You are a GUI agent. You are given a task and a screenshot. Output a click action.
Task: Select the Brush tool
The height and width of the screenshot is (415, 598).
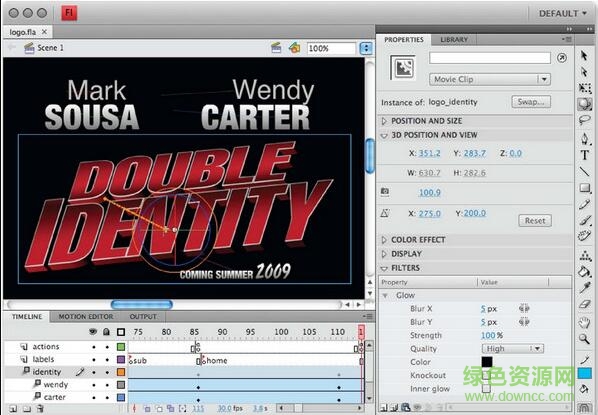pyautogui.click(x=585, y=220)
